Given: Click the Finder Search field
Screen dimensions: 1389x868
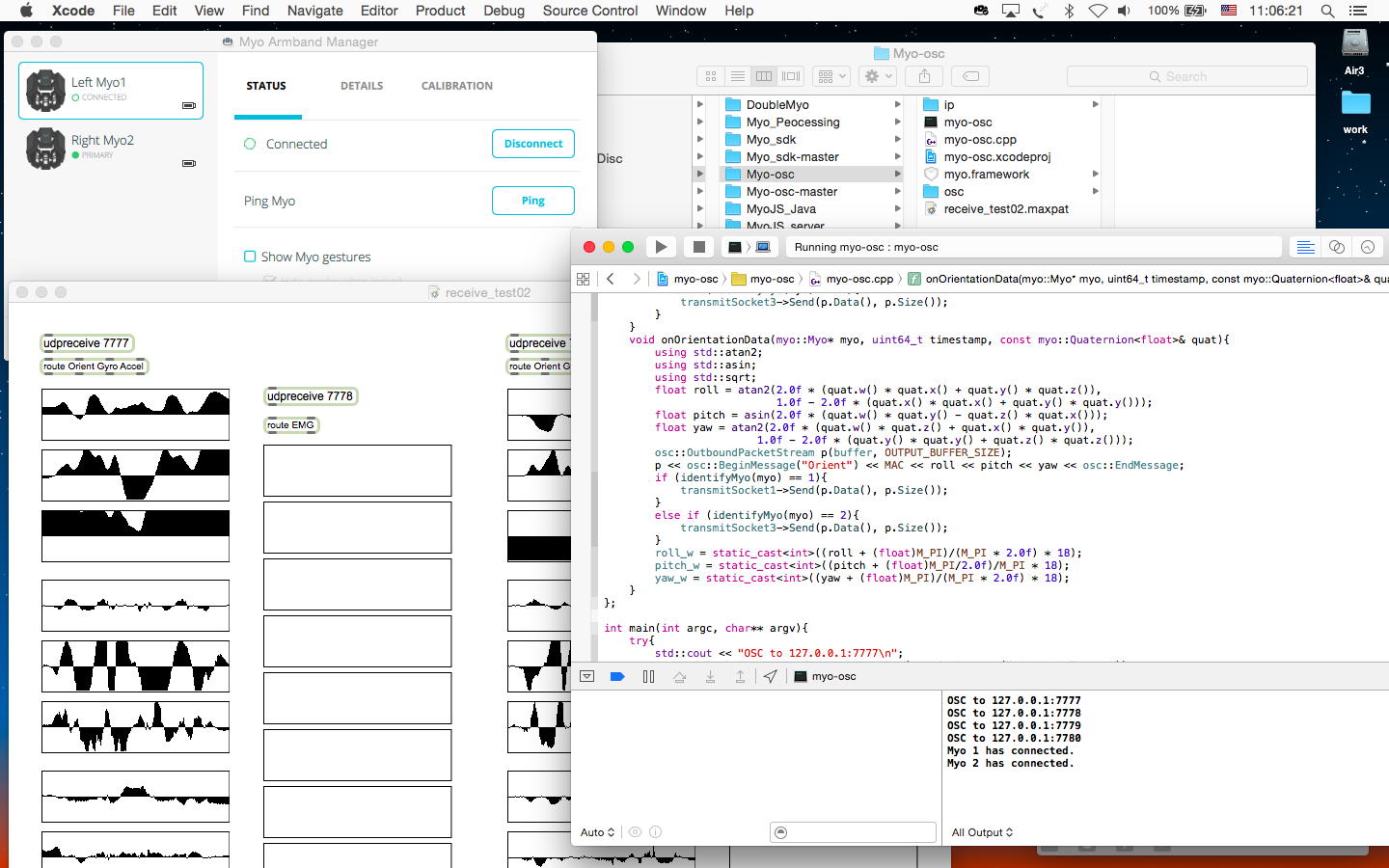Looking at the screenshot, I should coord(1186,76).
